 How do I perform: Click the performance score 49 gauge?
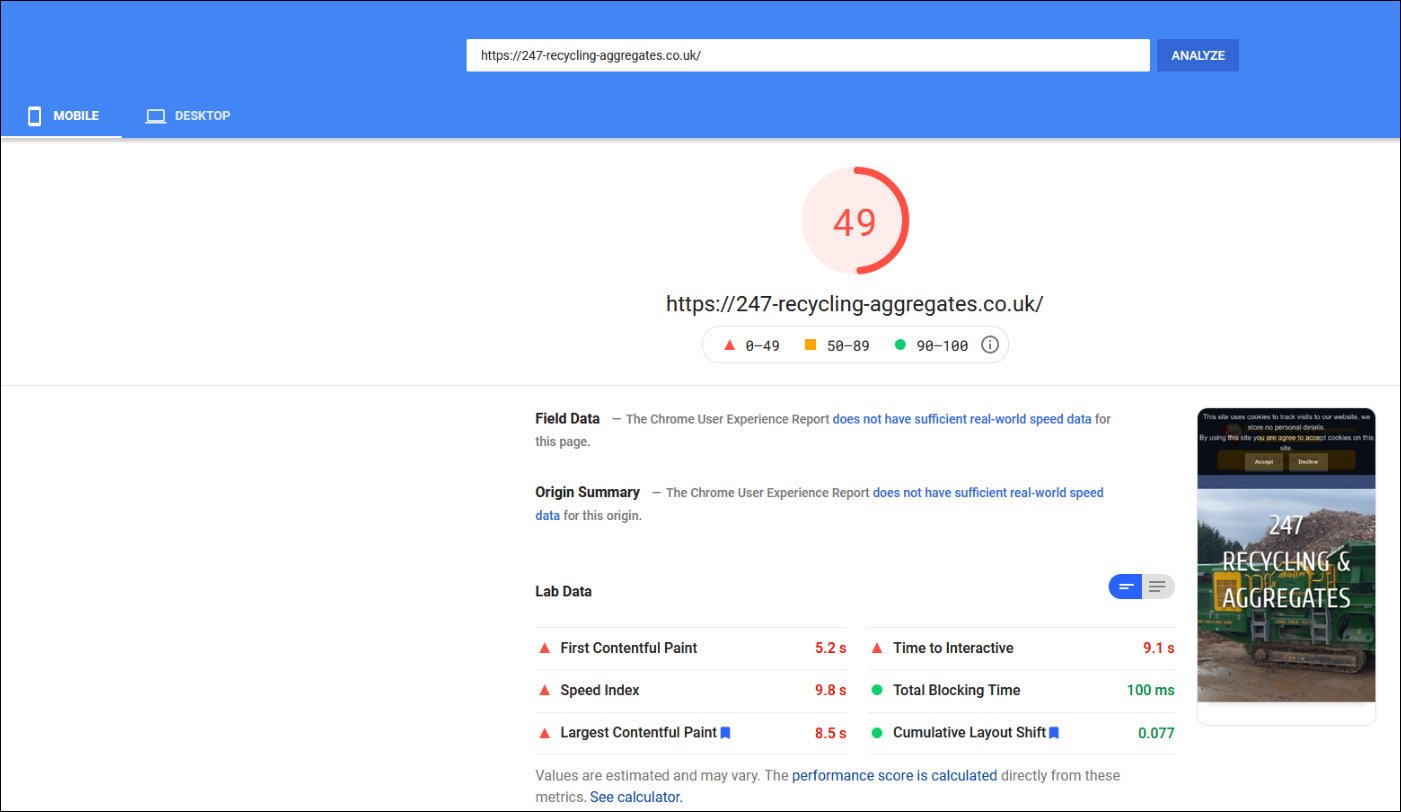(x=855, y=221)
